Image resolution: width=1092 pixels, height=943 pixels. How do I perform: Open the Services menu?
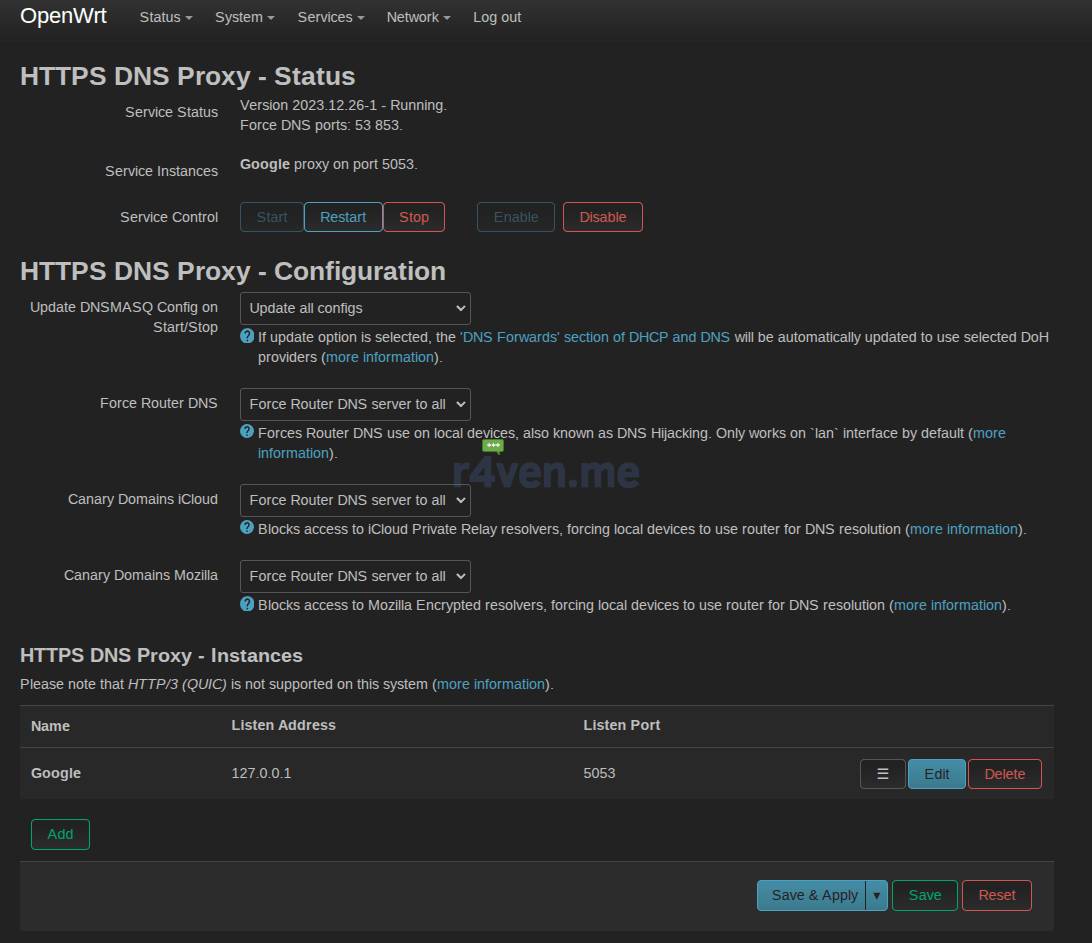[x=330, y=17]
